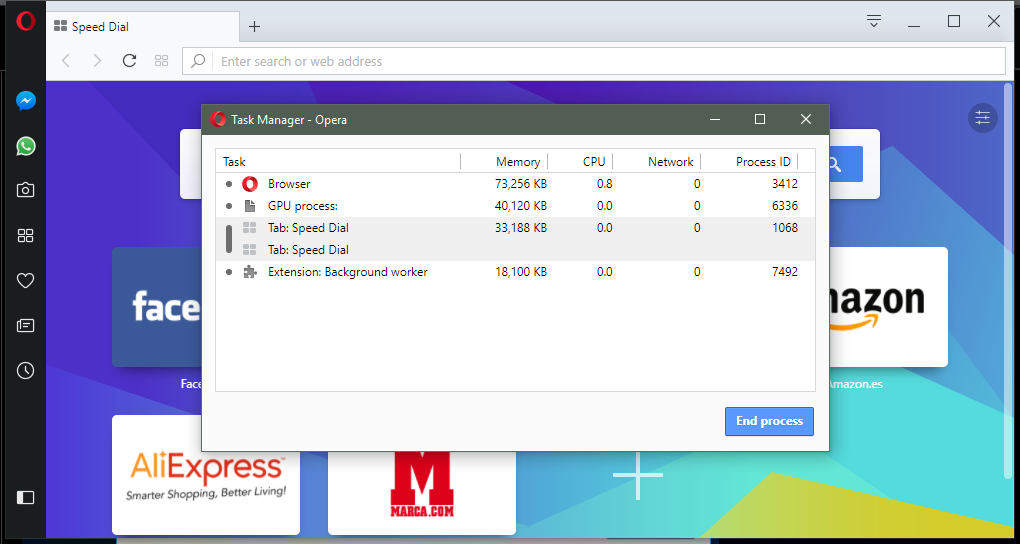Click the Snapshot camera icon

tap(26, 190)
